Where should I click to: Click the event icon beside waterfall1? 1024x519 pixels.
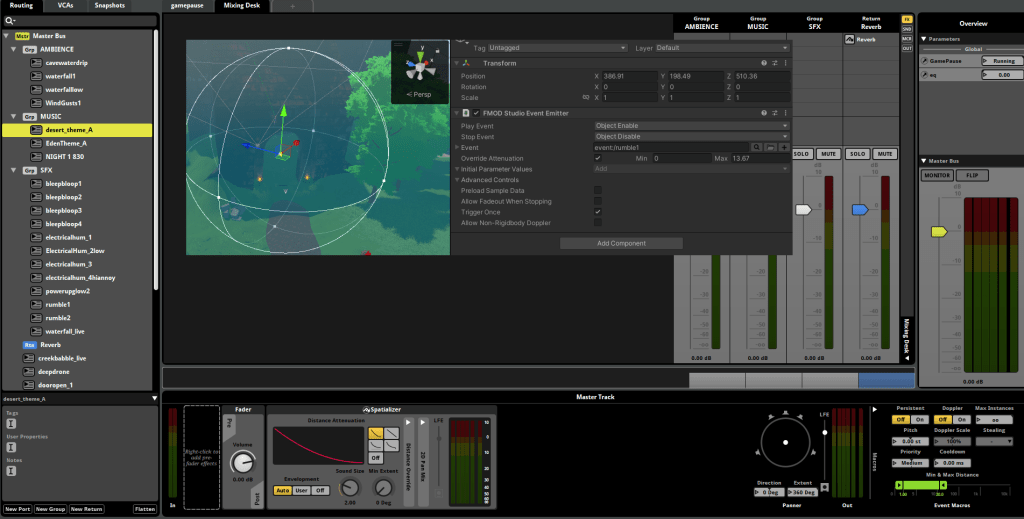(x=36, y=76)
